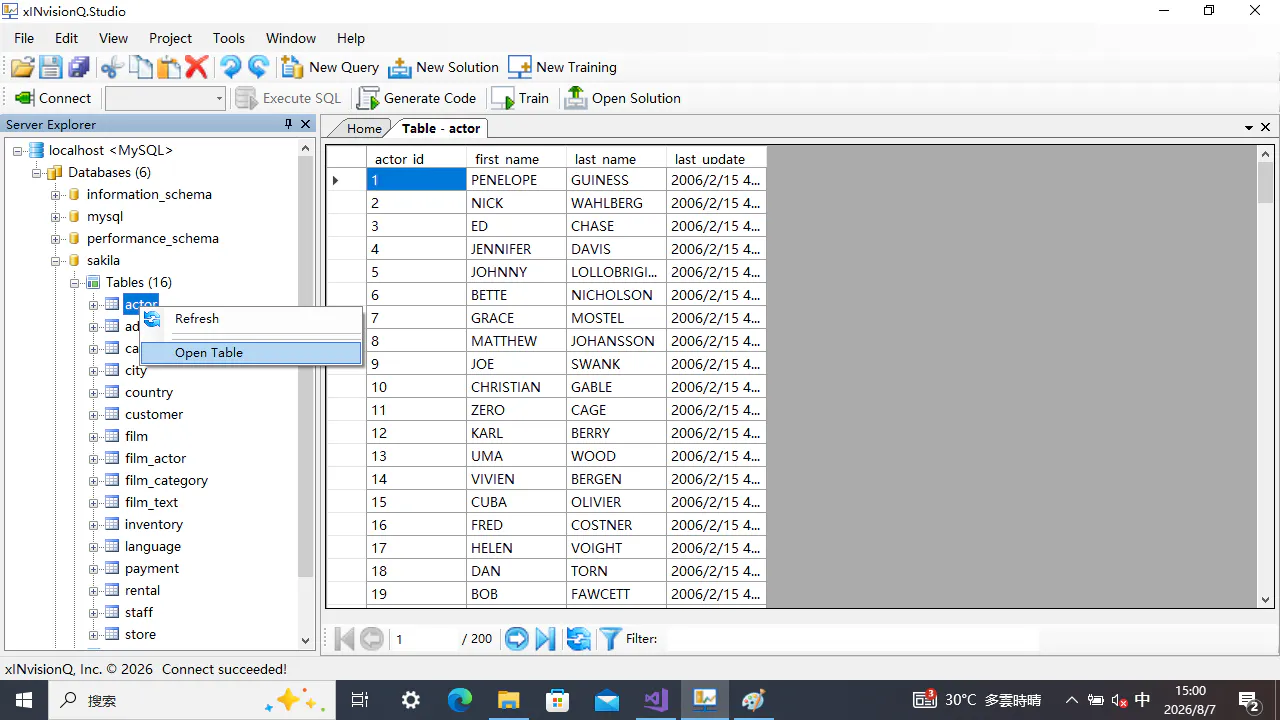Switch to the Home tab
The width and height of the screenshot is (1280, 720).
[364, 128]
